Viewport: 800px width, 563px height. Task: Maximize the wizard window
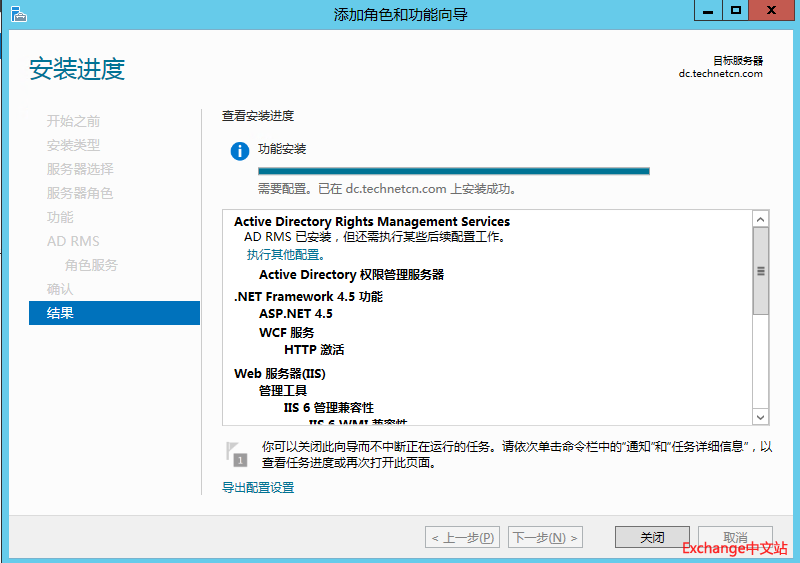[x=736, y=10]
